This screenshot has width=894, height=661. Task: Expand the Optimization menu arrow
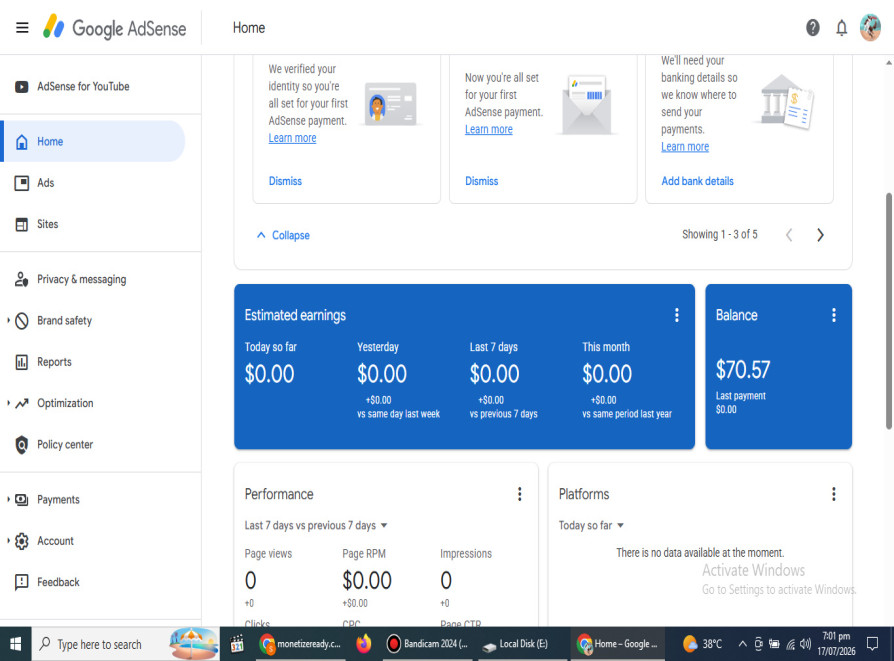[x=8, y=403]
